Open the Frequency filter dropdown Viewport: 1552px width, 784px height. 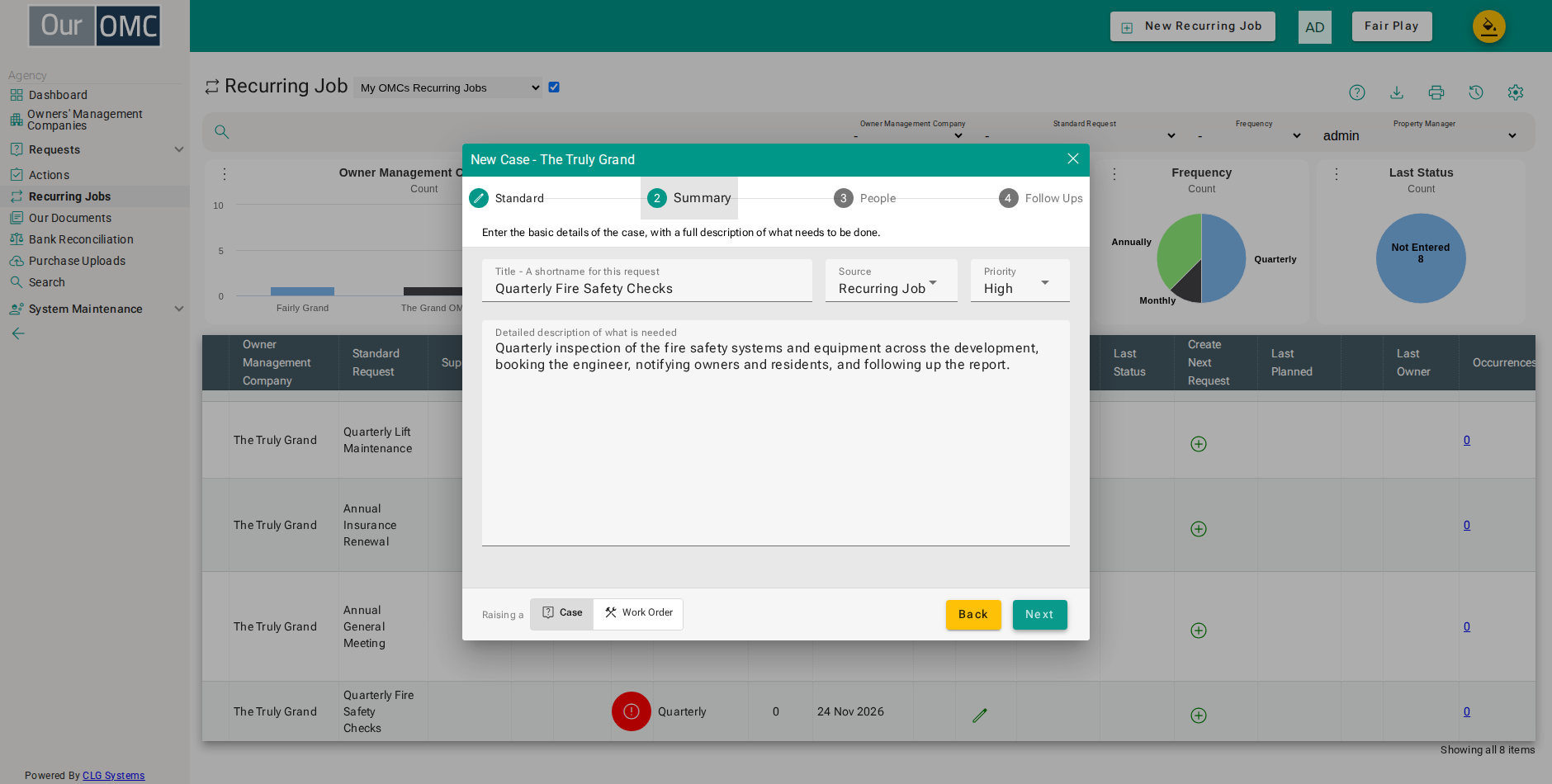coord(1250,135)
